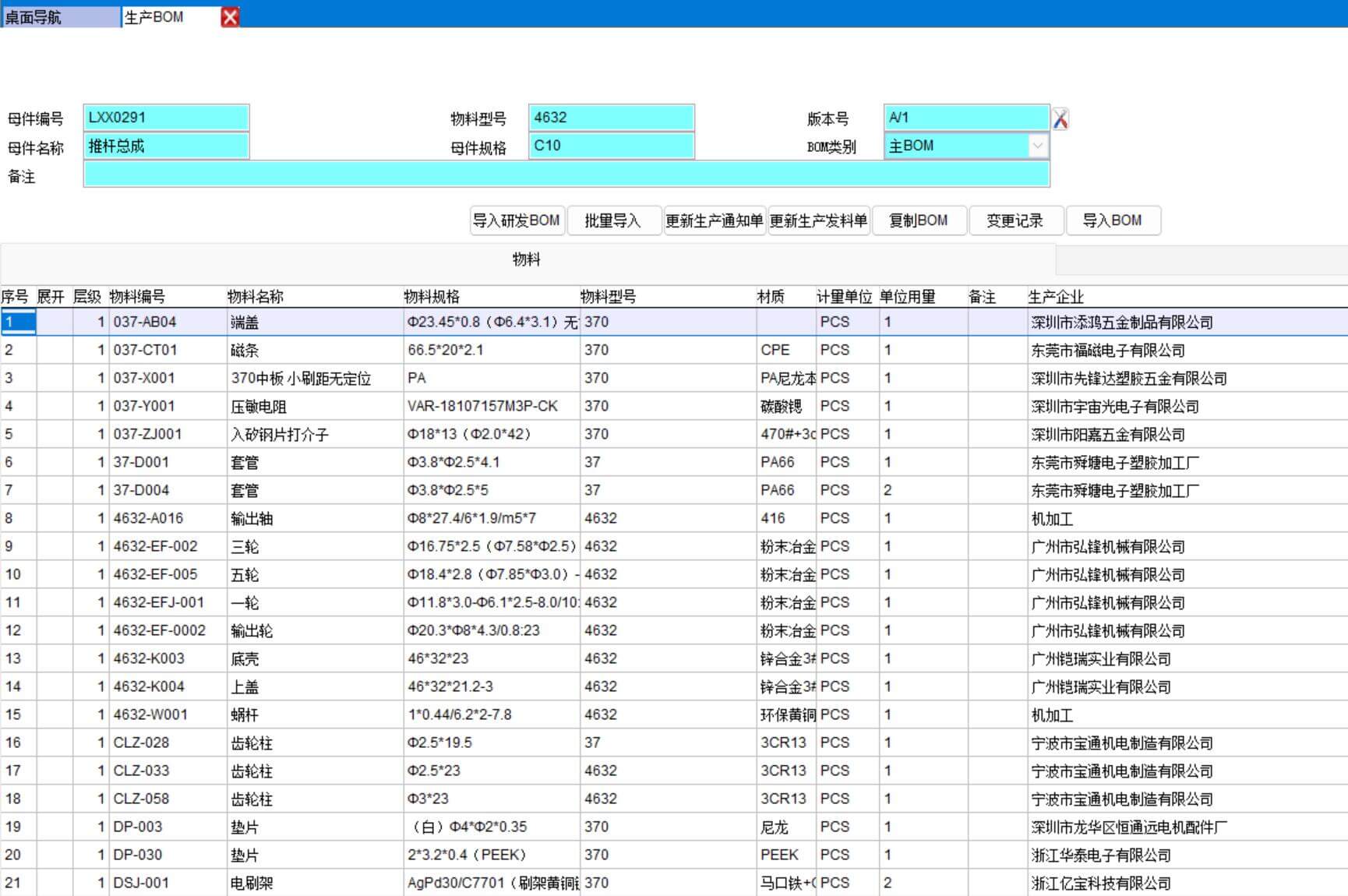Click the 备注 remarks input field
Screen dimensions: 1348x896
(x=566, y=175)
